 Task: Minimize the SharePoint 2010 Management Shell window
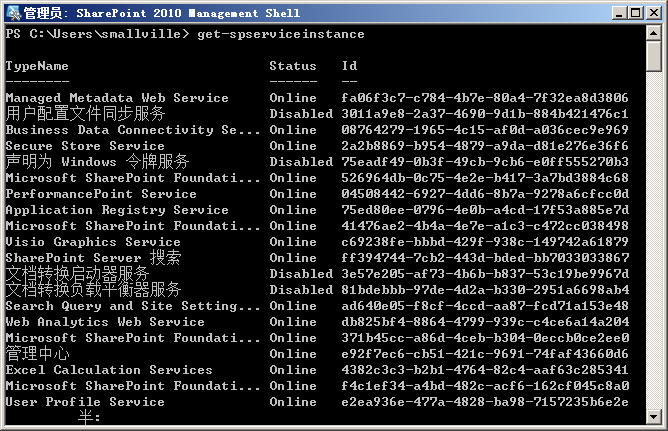[x=619, y=13]
